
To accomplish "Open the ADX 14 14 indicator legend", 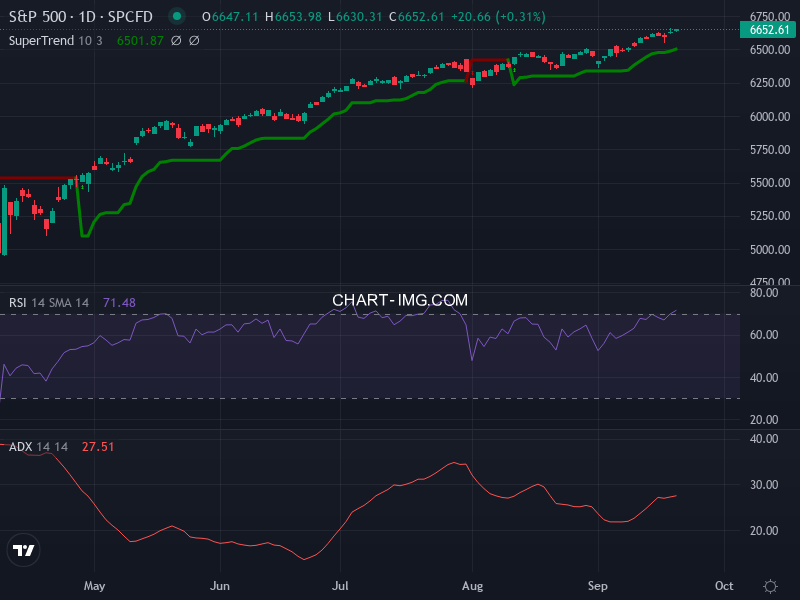I will click(38, 447).
